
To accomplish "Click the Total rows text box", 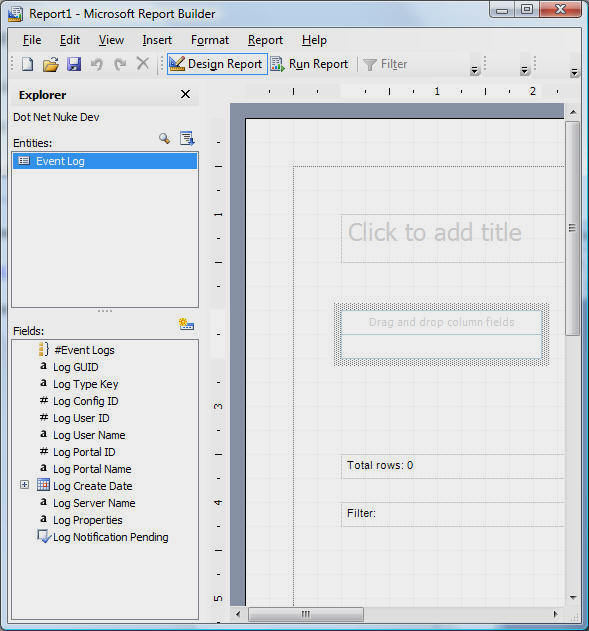I will [x=453, y=466].
